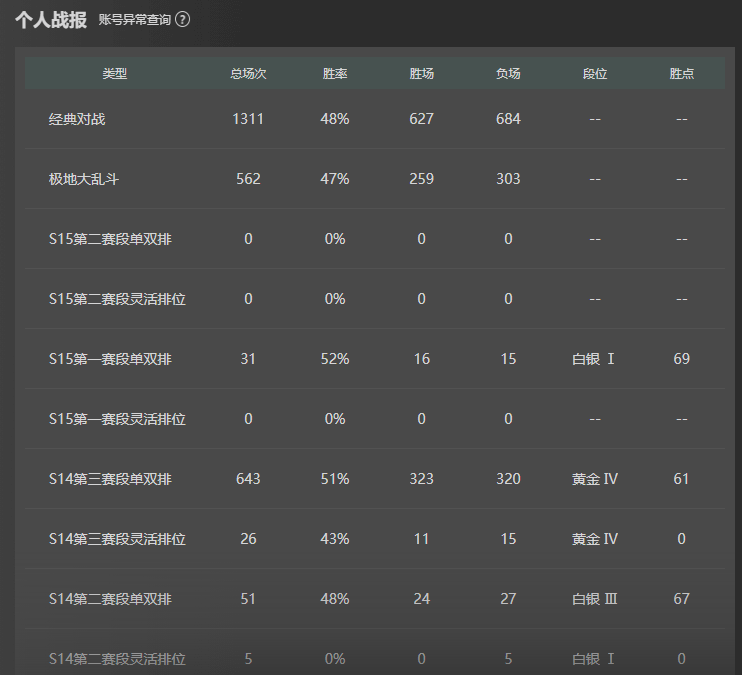The image size is (742, 675).
Task: Click 684 losses in 经典对战 row
Action: coord(508,119)
